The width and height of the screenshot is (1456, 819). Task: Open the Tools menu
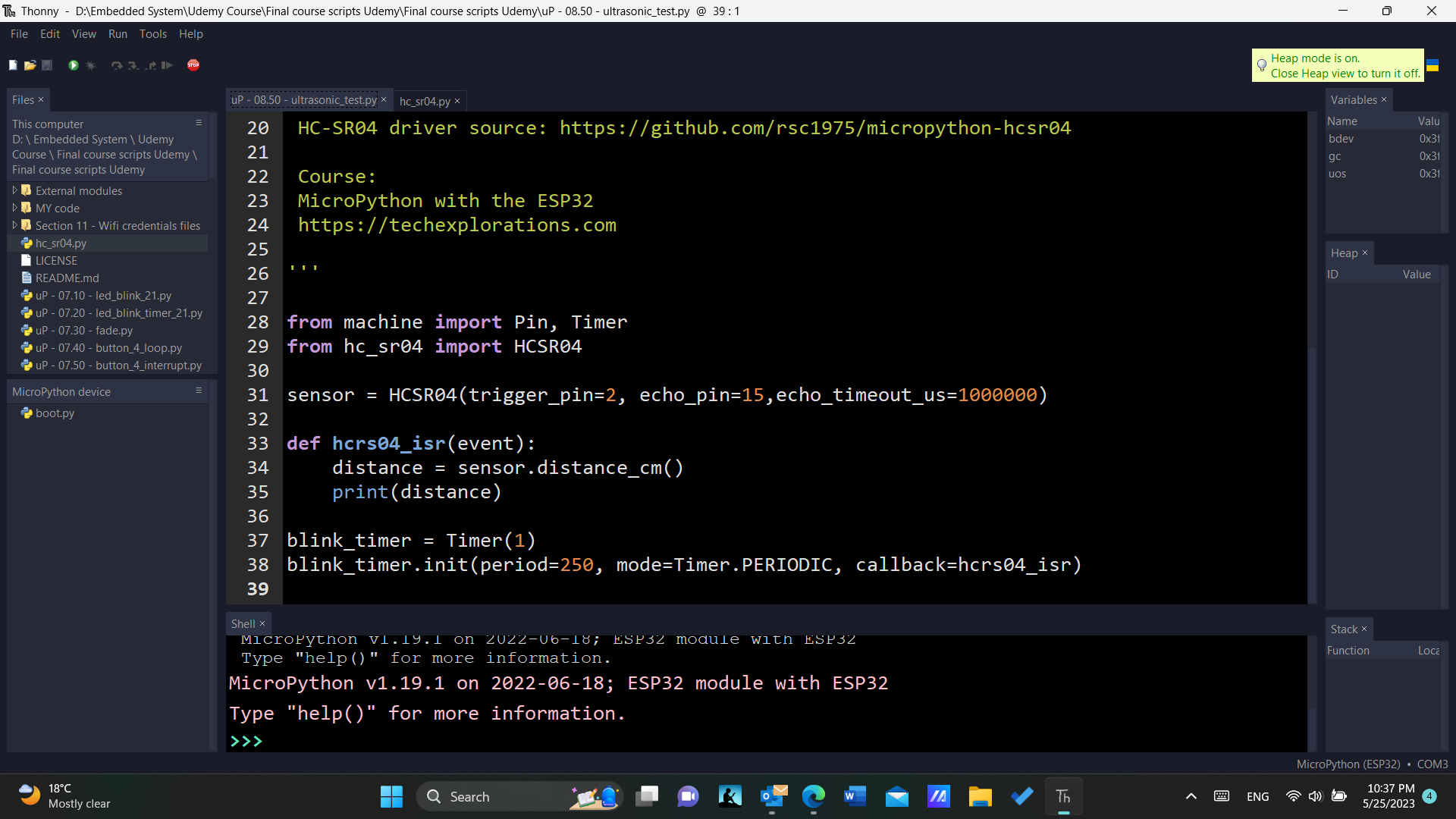[x=152, y=34]
